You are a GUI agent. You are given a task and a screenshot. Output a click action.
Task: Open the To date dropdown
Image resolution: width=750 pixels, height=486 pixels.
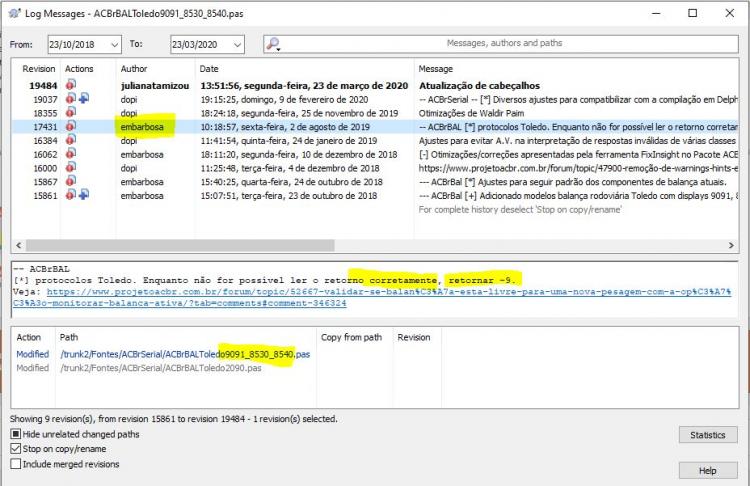coord(237,44)
